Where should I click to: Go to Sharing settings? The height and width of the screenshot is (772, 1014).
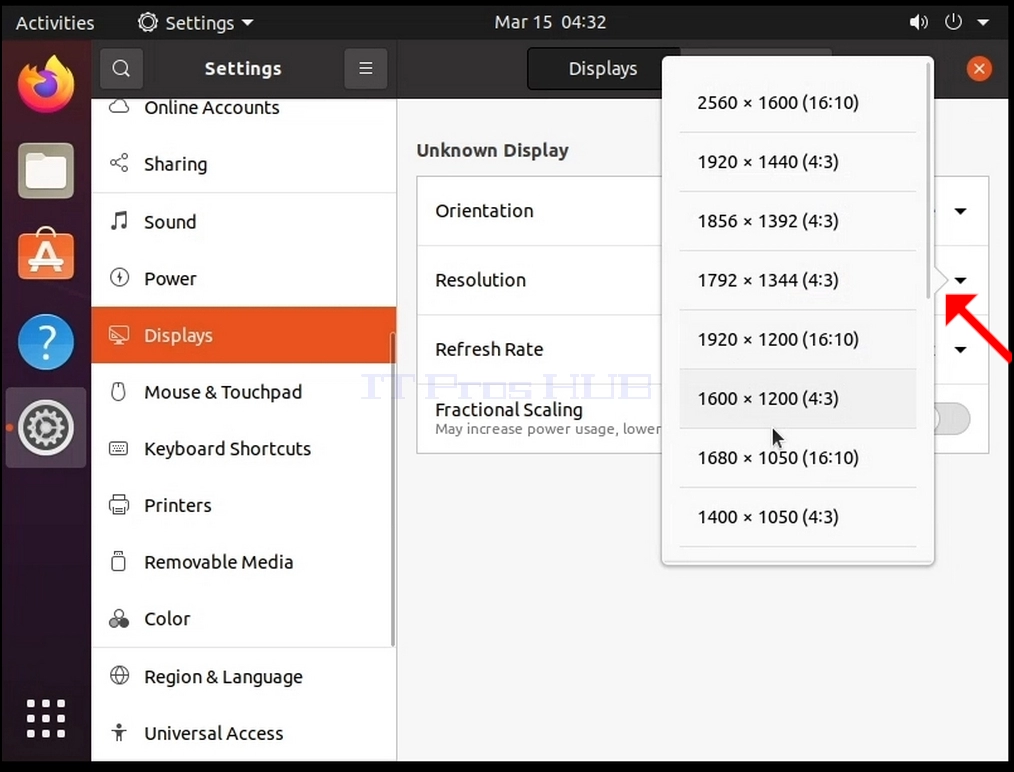pos(244,164)
